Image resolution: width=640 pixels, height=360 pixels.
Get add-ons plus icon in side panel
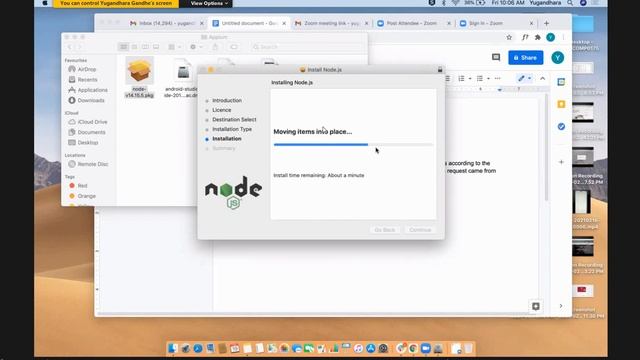tap(561, 162)
